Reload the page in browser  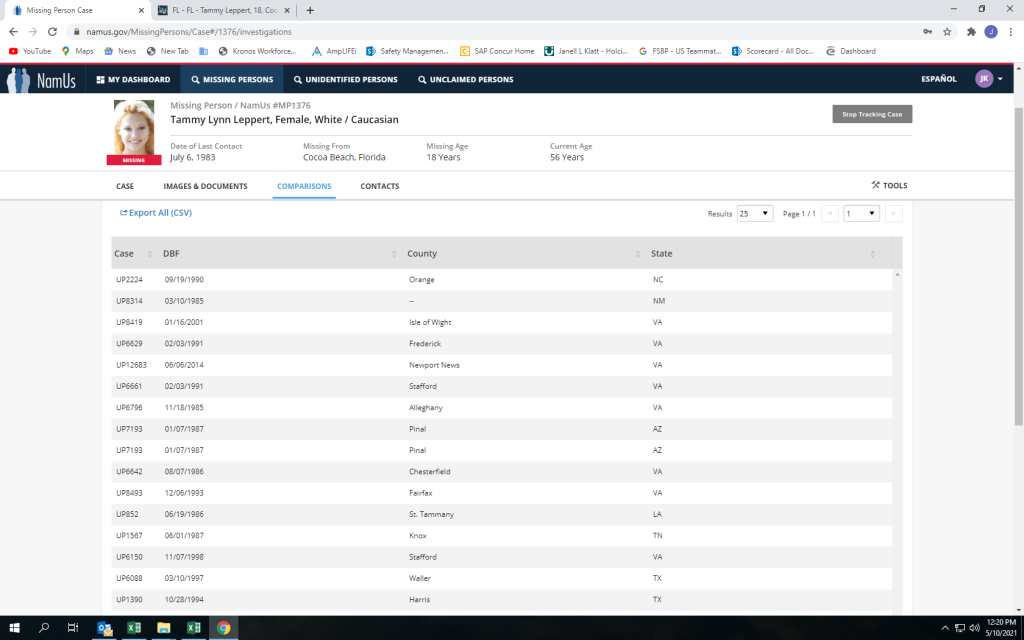point(53,31)
